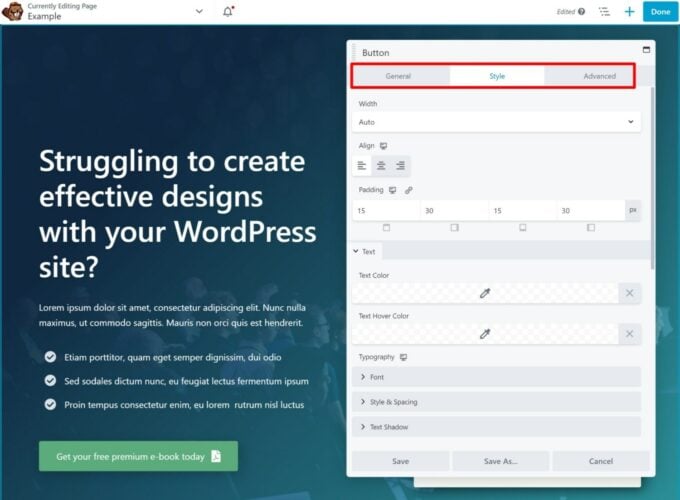Open the Text Hover Color picker swatch
The width and height of the screenshot is (680, 500).
[485, 334]
